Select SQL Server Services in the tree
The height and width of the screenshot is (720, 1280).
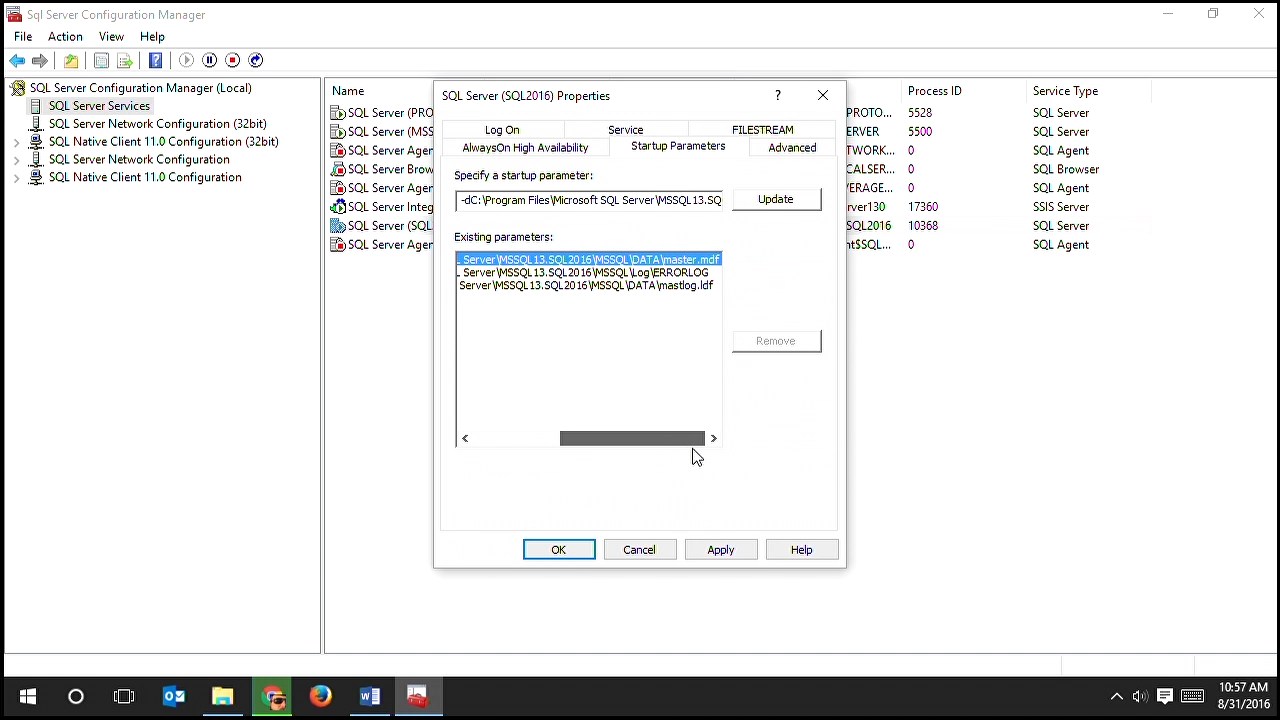click(x=99, y=106)
